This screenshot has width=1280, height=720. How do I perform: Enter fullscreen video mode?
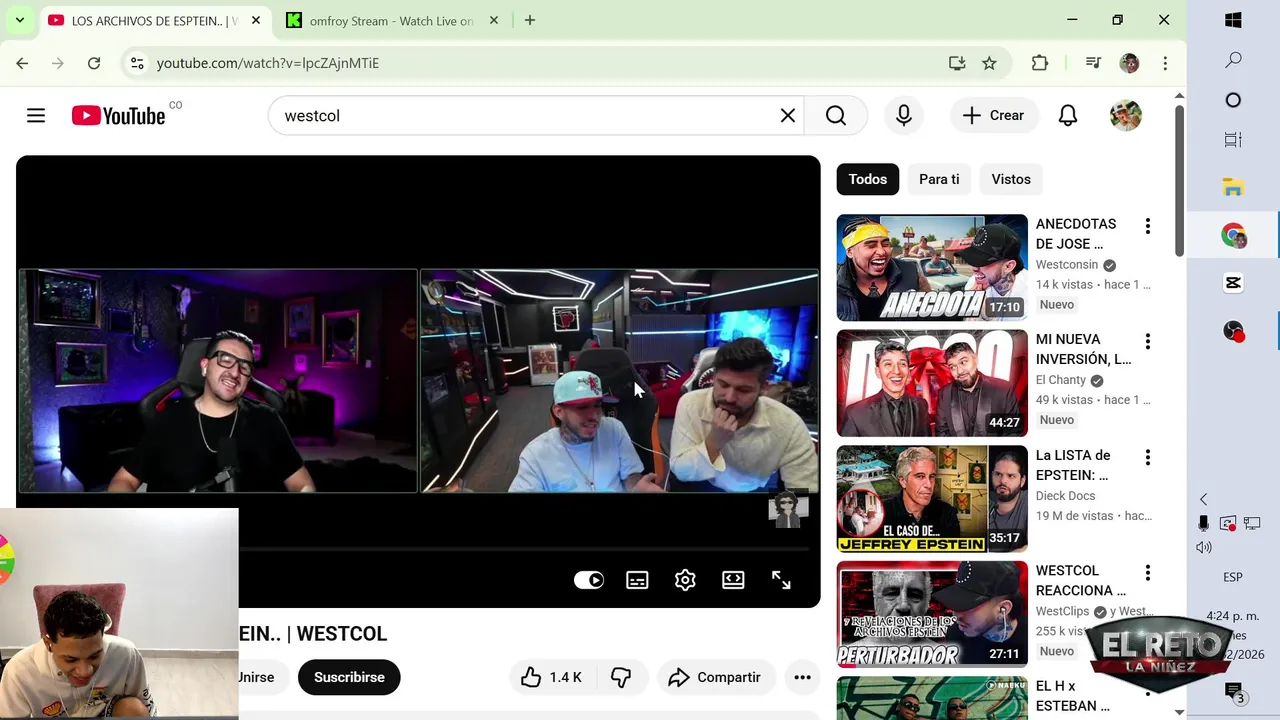coord(781,580)
